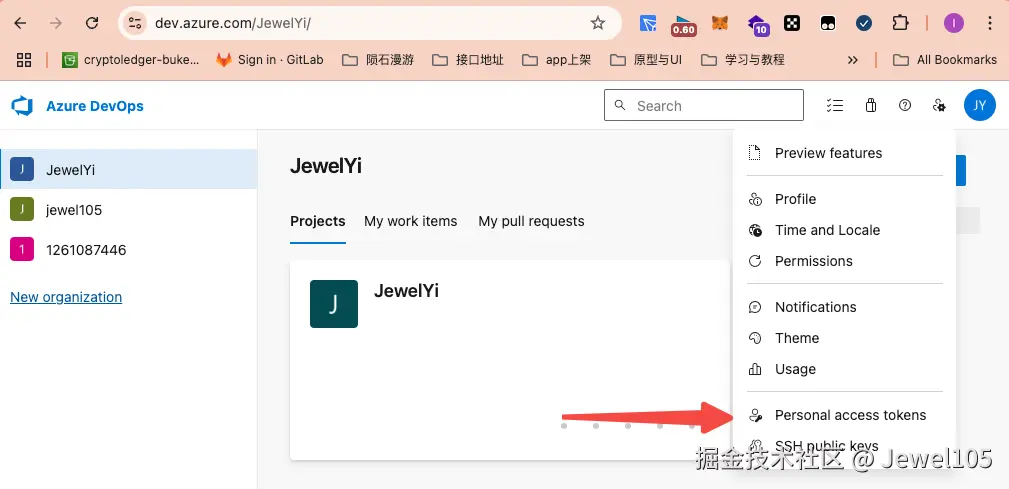The height and width of the screenshot is (489, 1009).
Task: Select the 1261087446 organization
Action: tap(129, 250)
